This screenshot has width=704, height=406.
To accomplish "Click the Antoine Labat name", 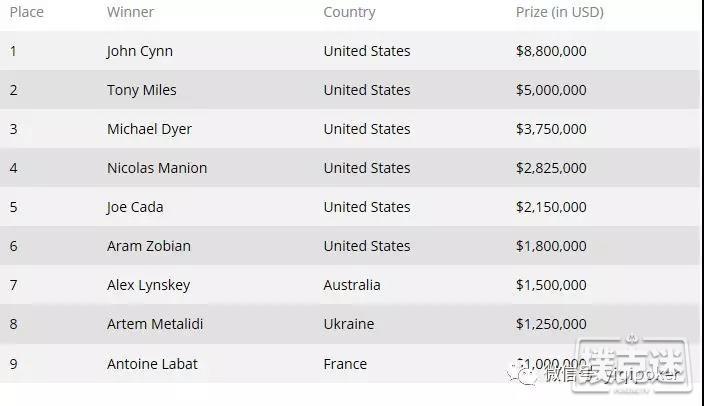I will point(152,364).
